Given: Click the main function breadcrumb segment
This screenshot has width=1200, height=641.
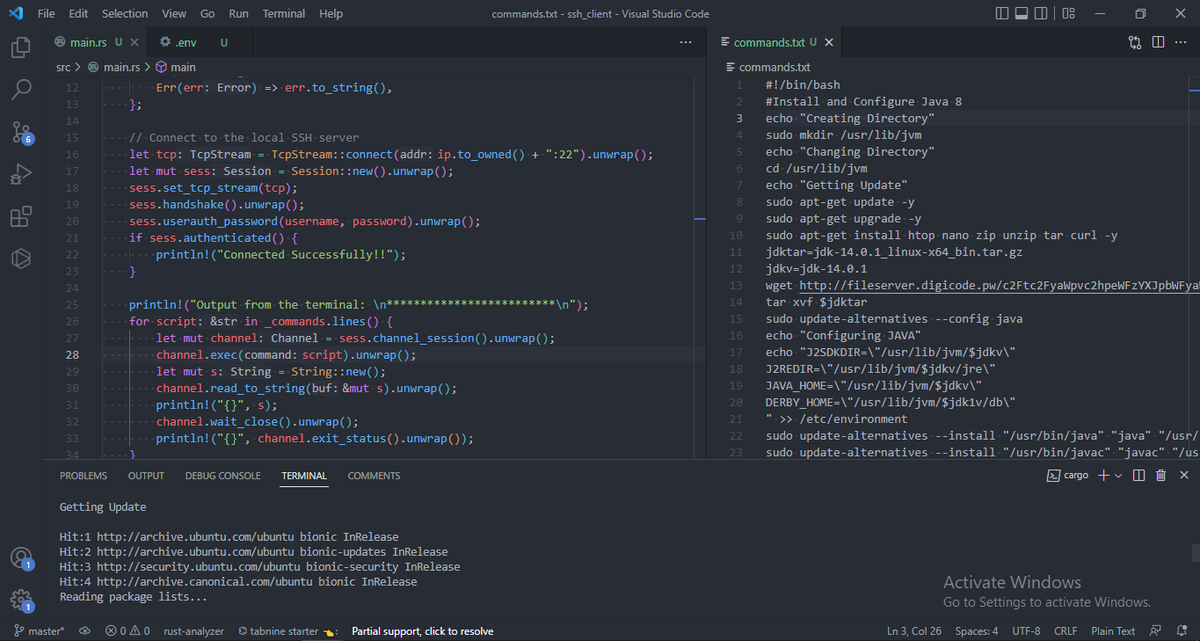Looking at the screenshot, I should click(175, 67).
